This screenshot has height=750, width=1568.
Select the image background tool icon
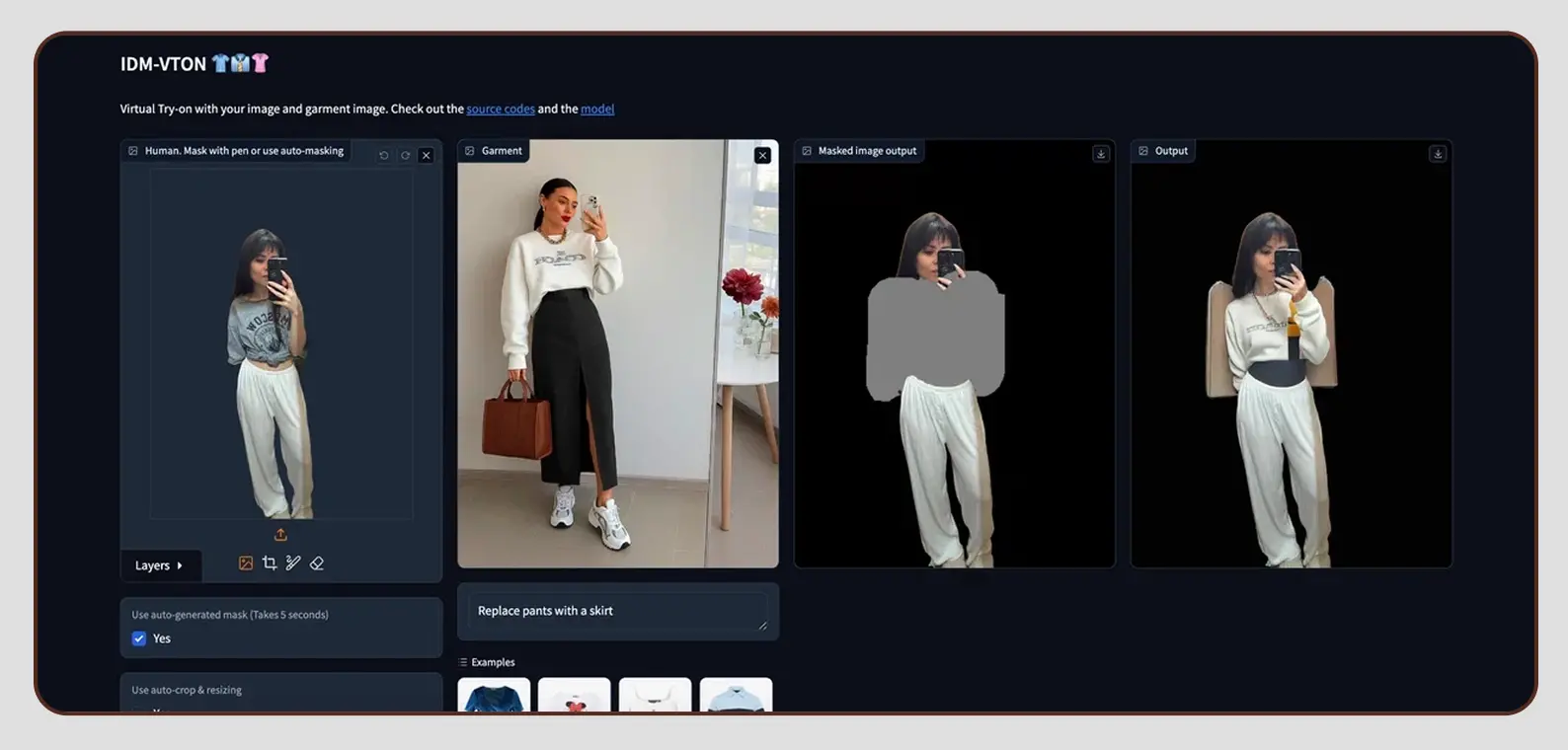pos(246,562)
